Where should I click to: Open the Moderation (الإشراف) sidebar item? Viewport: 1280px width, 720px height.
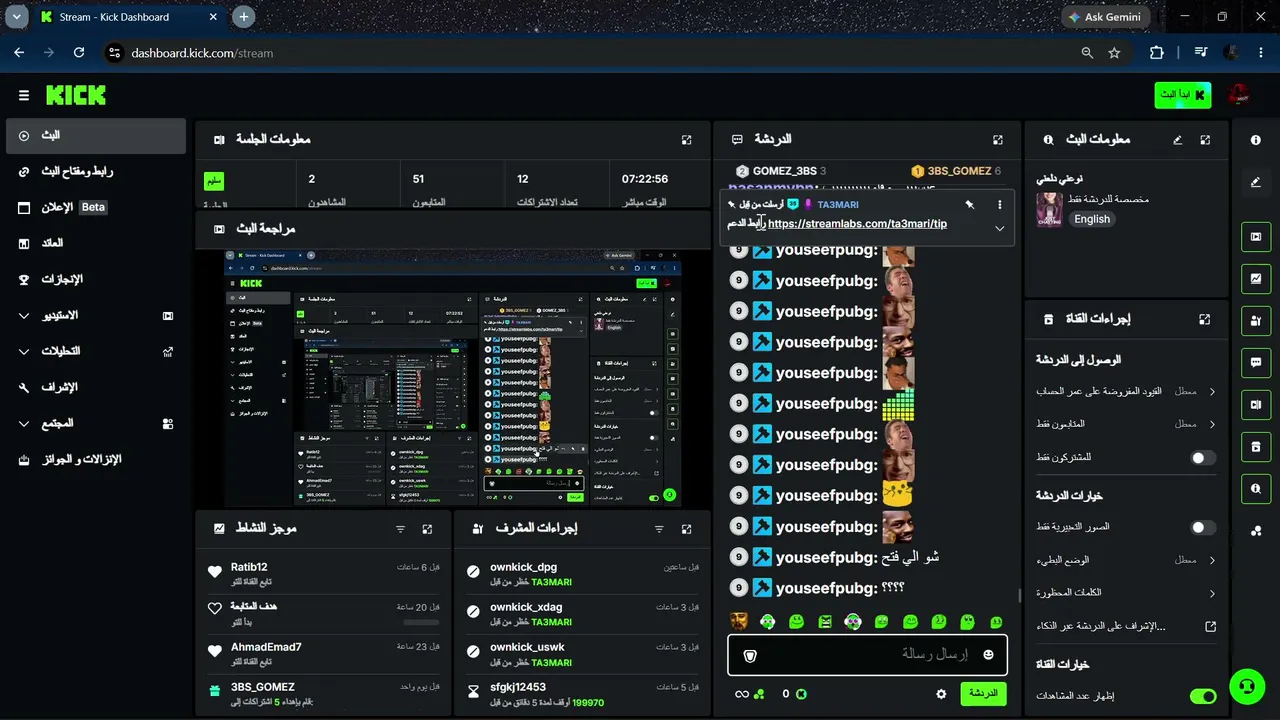[x=95, y=387]
